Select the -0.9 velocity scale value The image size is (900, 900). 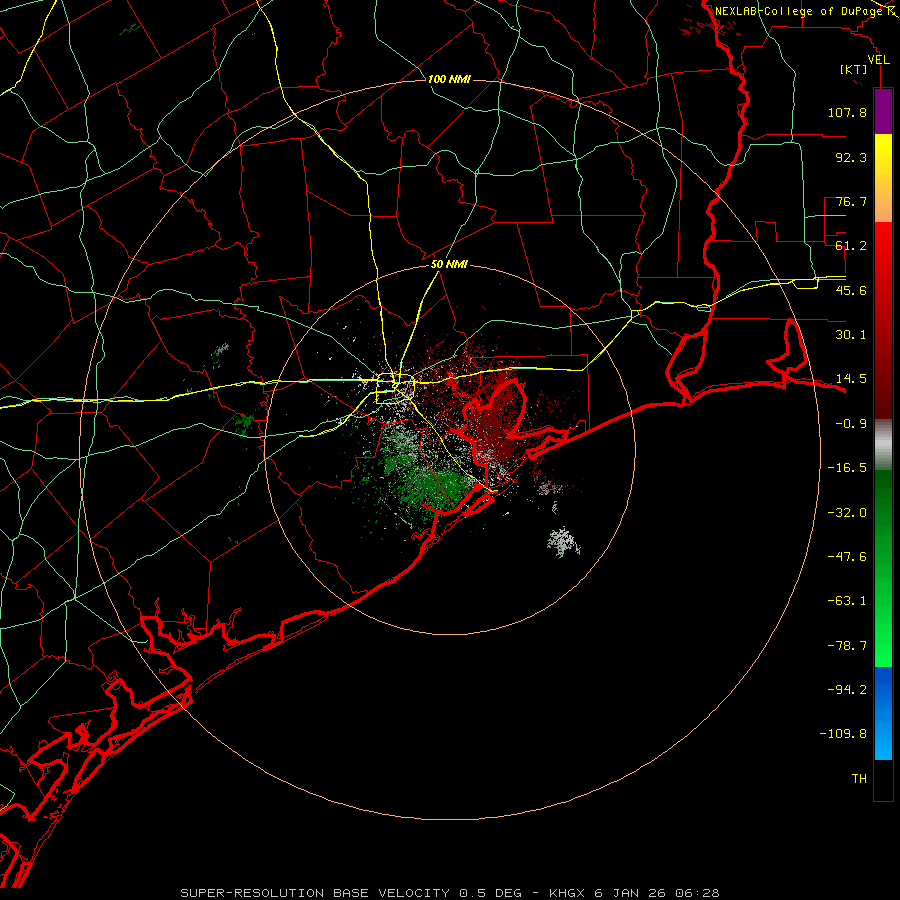point(851,424)
